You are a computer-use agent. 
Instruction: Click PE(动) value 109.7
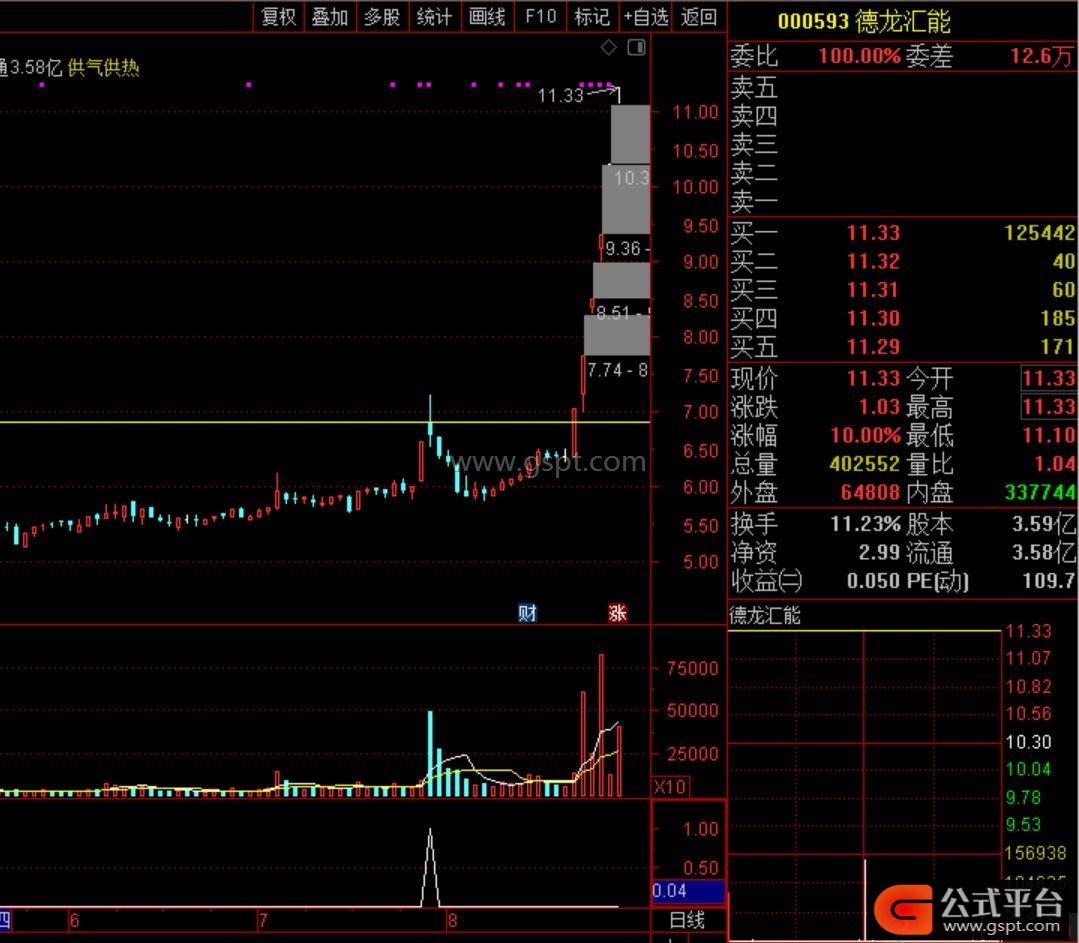1049,581
